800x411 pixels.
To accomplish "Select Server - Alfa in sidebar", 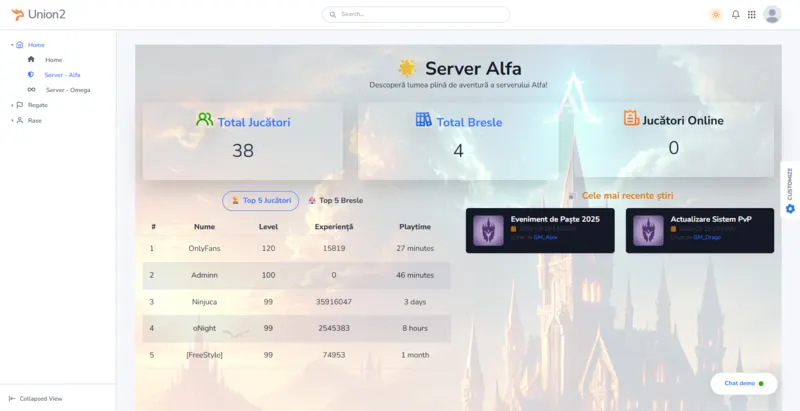I will (62, 75).
